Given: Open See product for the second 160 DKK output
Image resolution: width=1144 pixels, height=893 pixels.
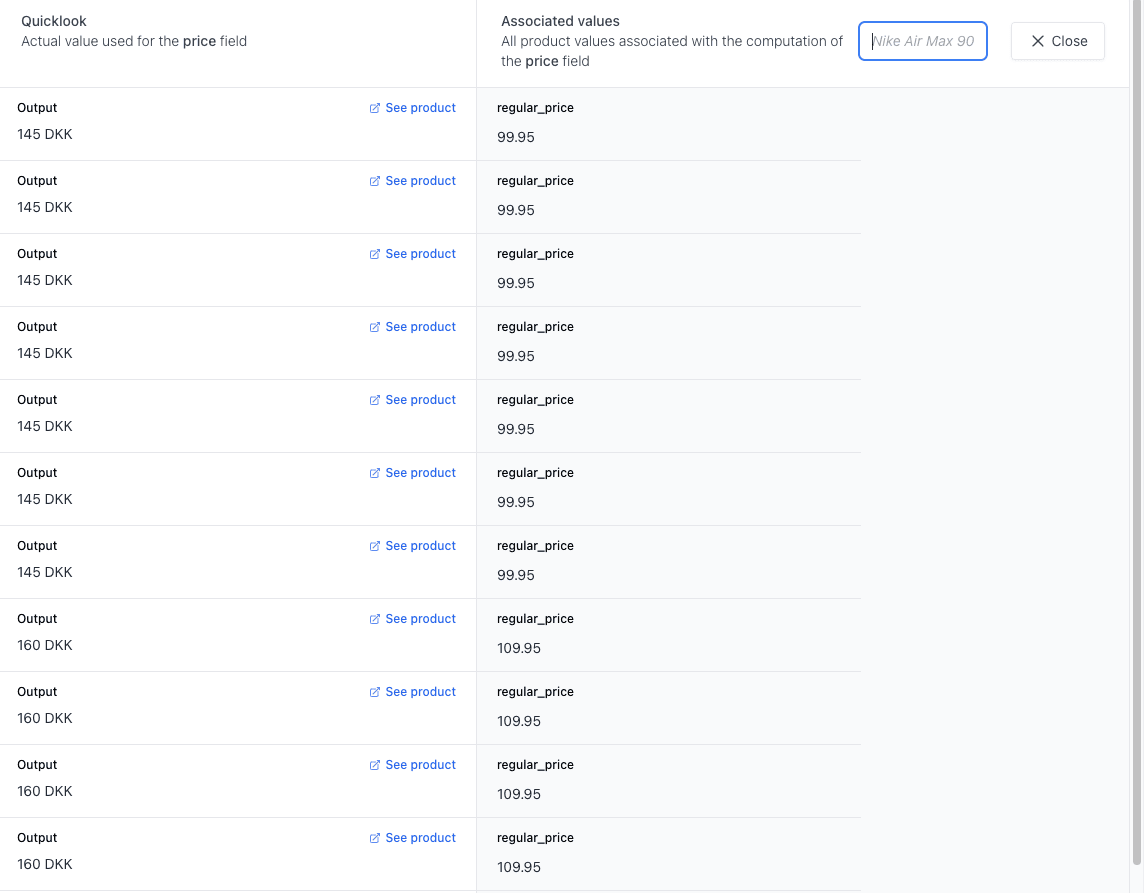Looking at the screenshot, I should (x=420, y=691).
